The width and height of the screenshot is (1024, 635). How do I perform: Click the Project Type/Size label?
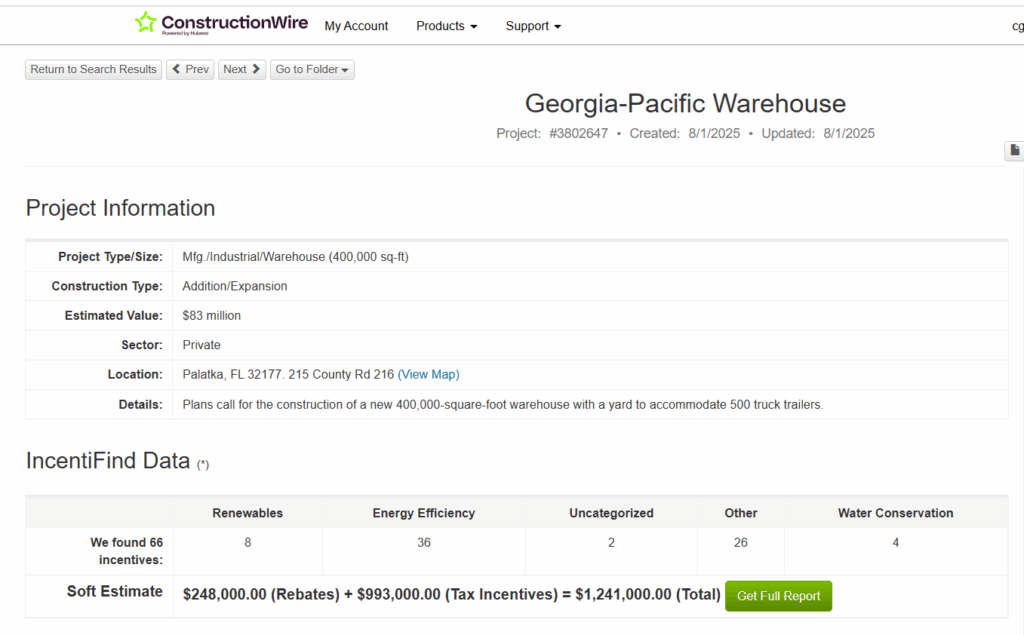pos(110,257)
